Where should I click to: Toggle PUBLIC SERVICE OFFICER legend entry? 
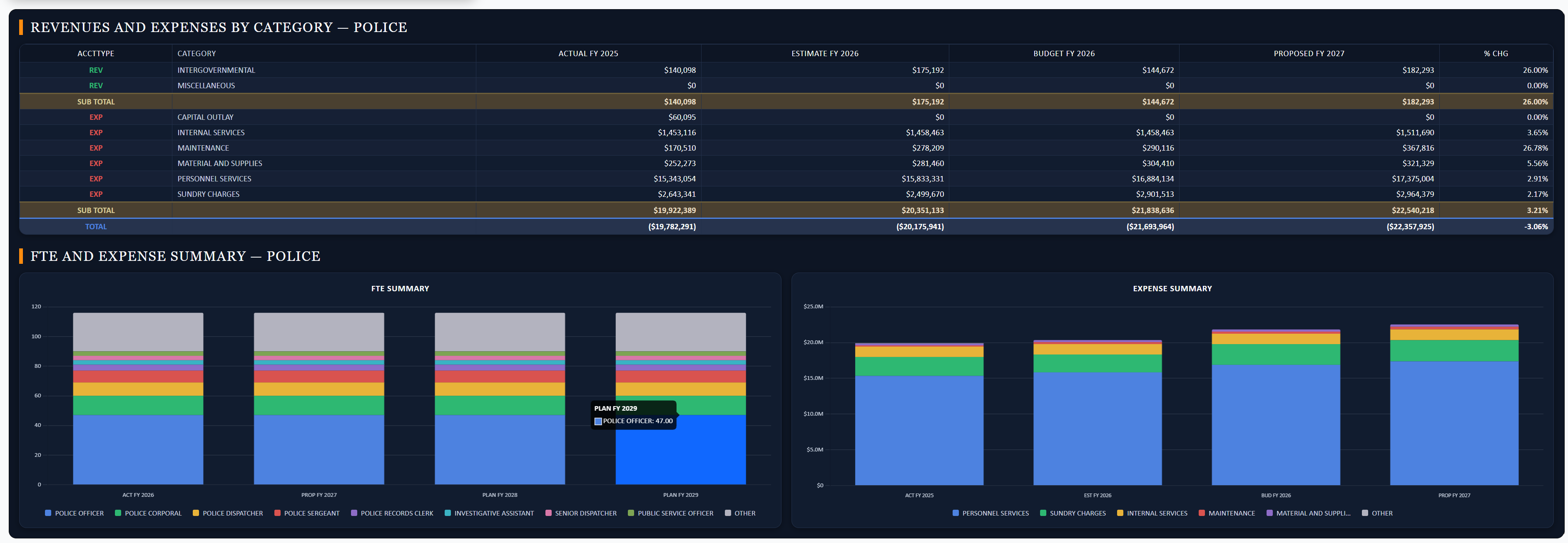coord(670,513)
